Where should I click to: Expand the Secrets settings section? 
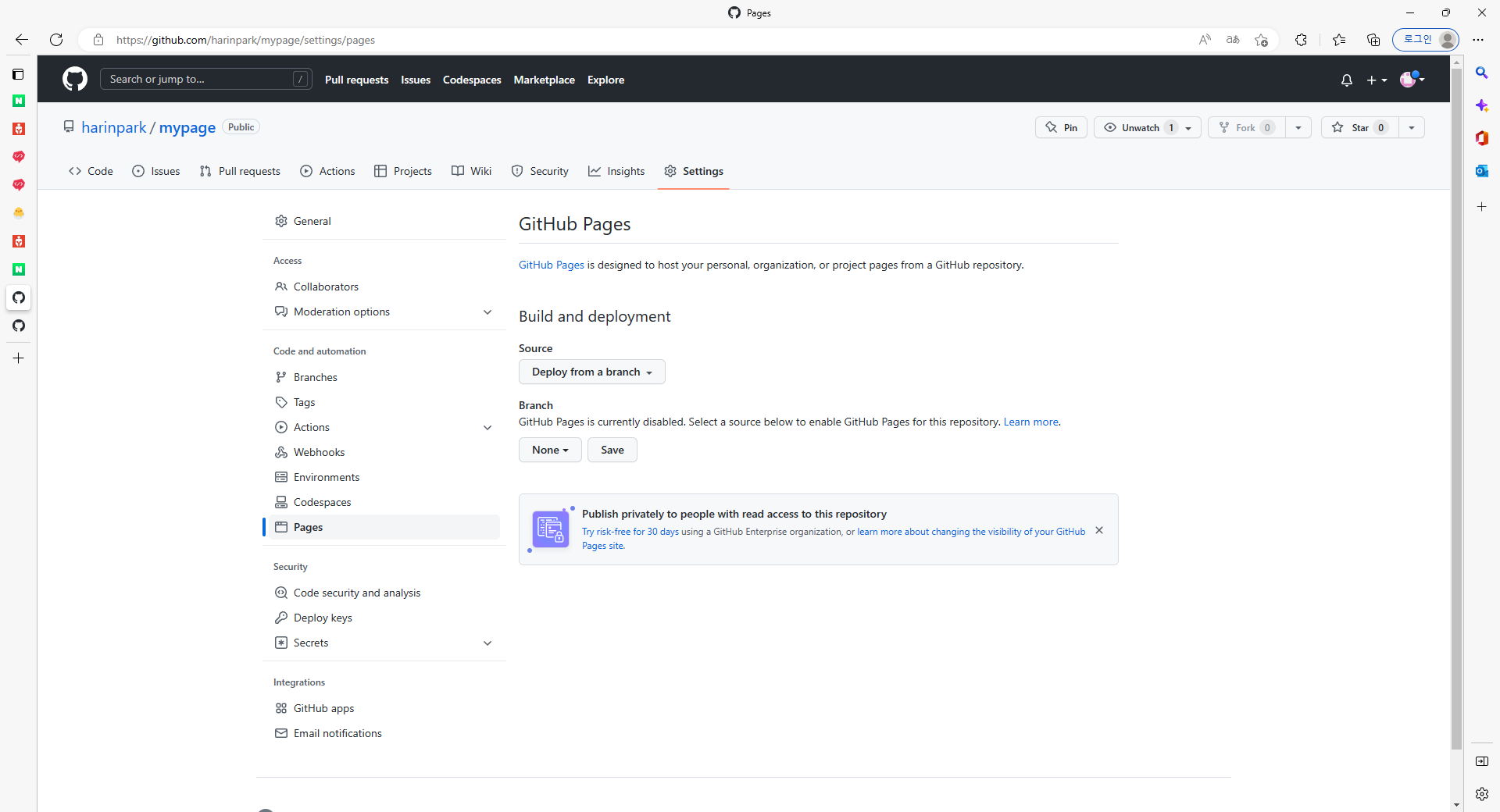tap(384, 643)
